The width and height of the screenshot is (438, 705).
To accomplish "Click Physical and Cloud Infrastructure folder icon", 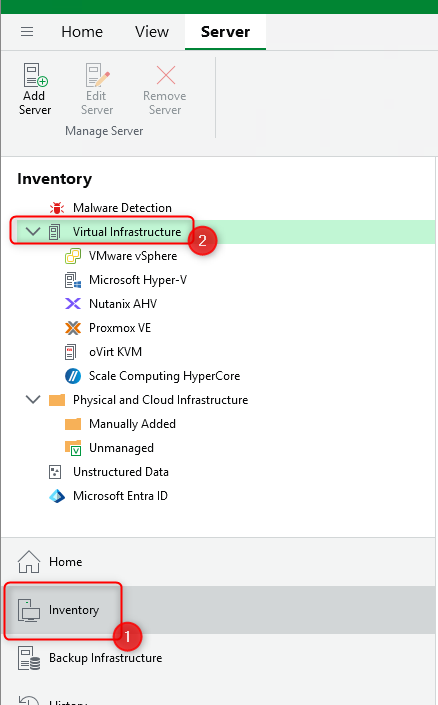I will [x=57, y=400].
